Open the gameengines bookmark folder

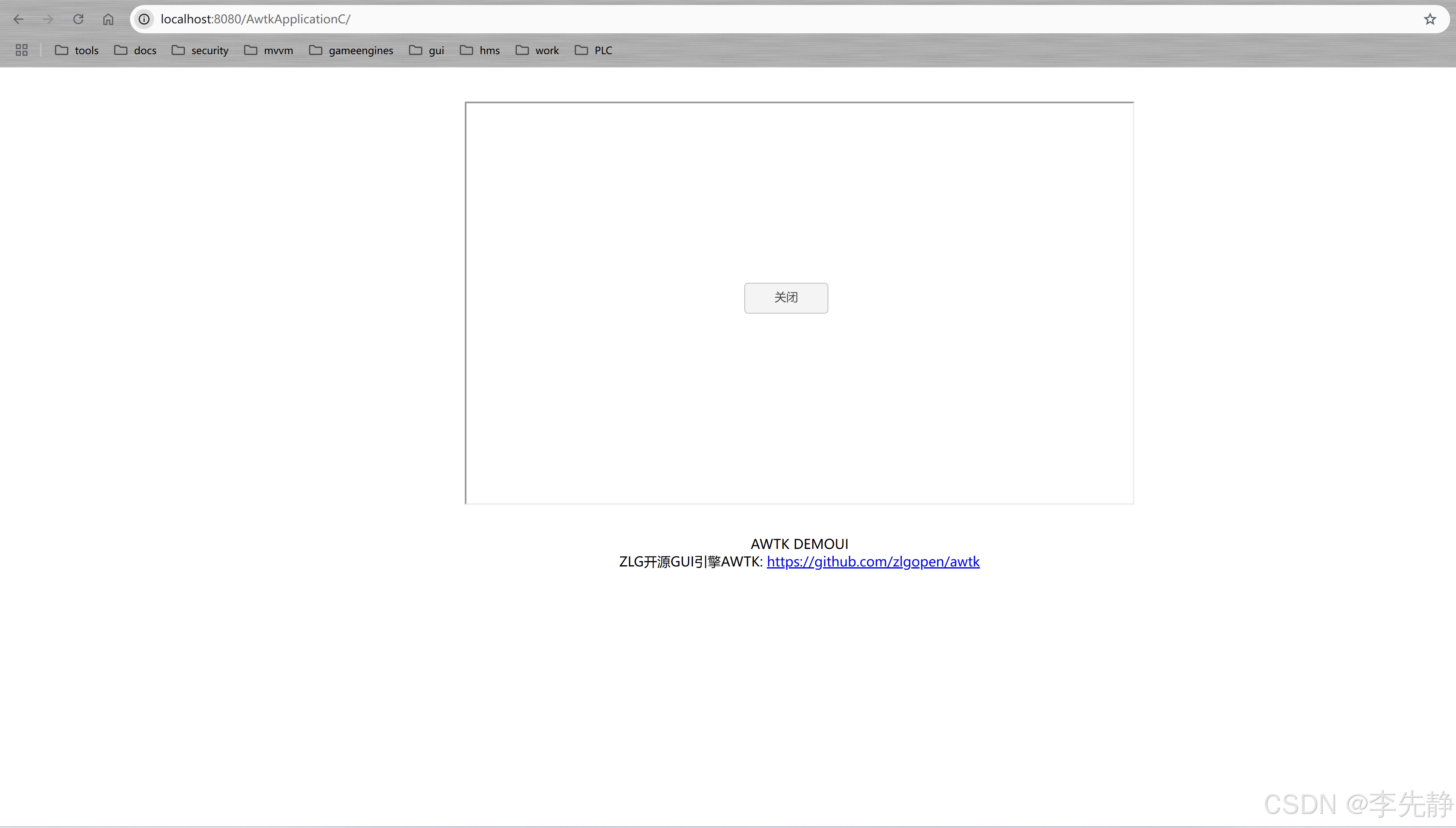coord(352,50)
